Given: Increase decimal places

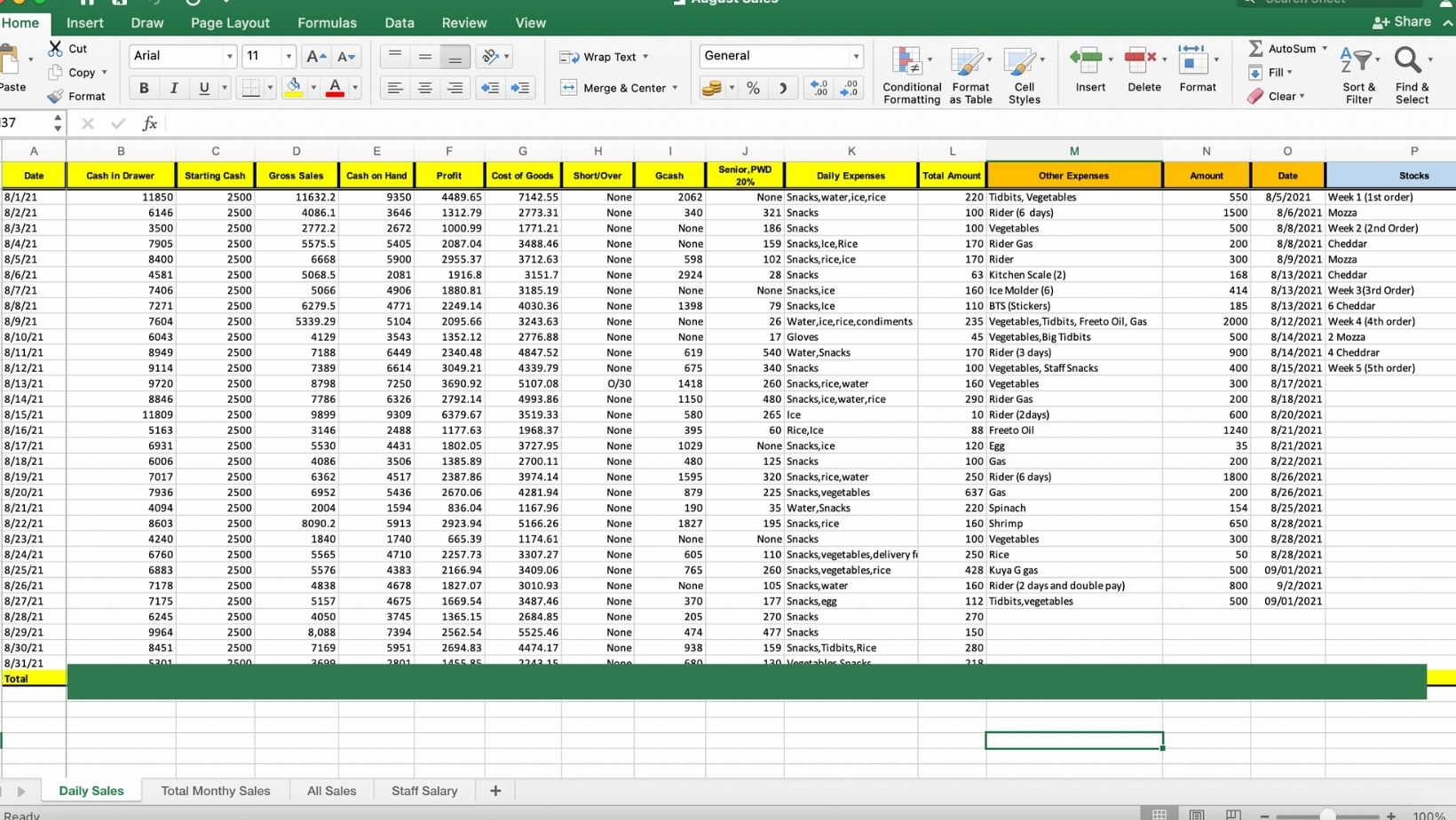Looking at the screenshot, I should [x=819, y=88].
